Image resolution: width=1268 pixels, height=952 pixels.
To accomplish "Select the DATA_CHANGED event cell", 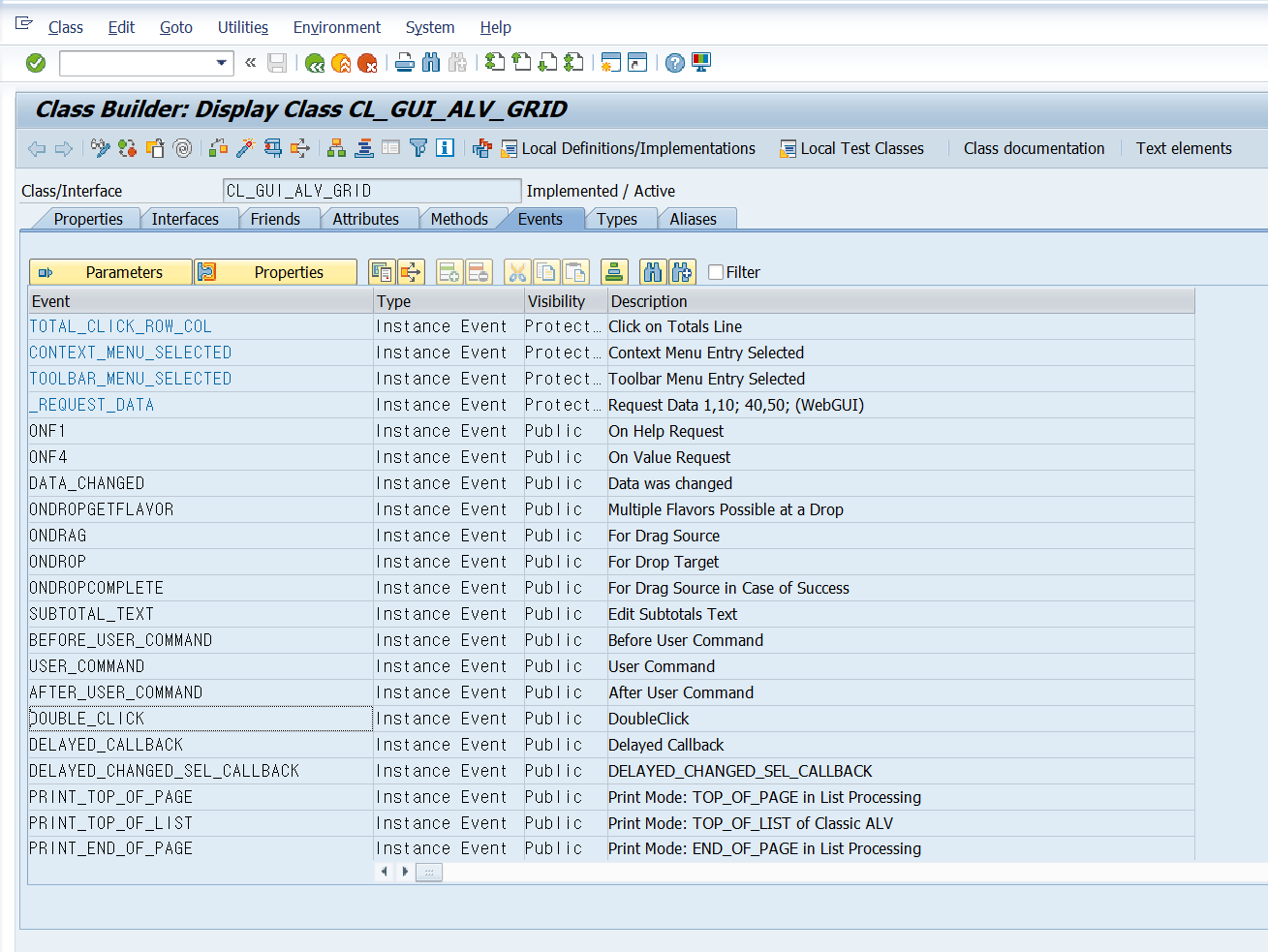I will click(201, 483).
